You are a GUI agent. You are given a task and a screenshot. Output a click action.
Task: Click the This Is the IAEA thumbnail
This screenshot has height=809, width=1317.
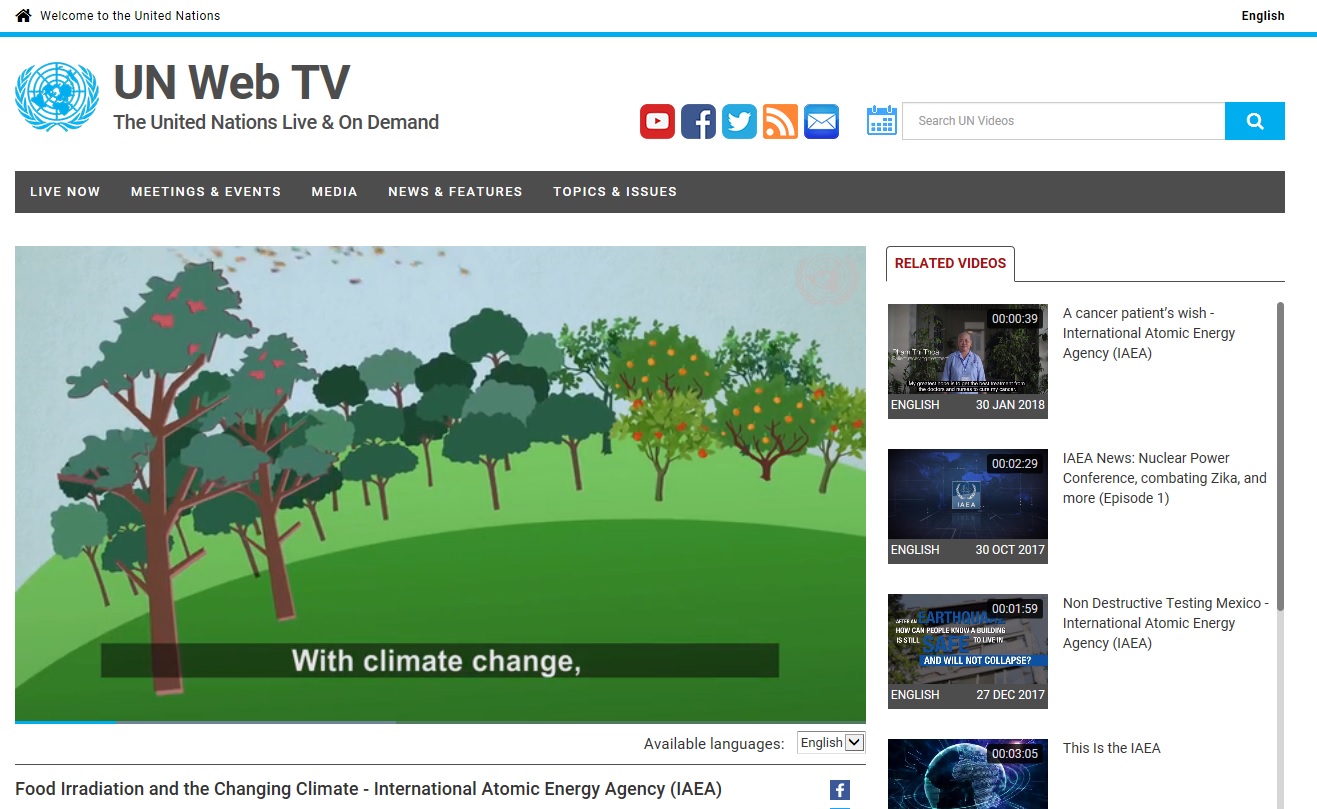(968, 774)
